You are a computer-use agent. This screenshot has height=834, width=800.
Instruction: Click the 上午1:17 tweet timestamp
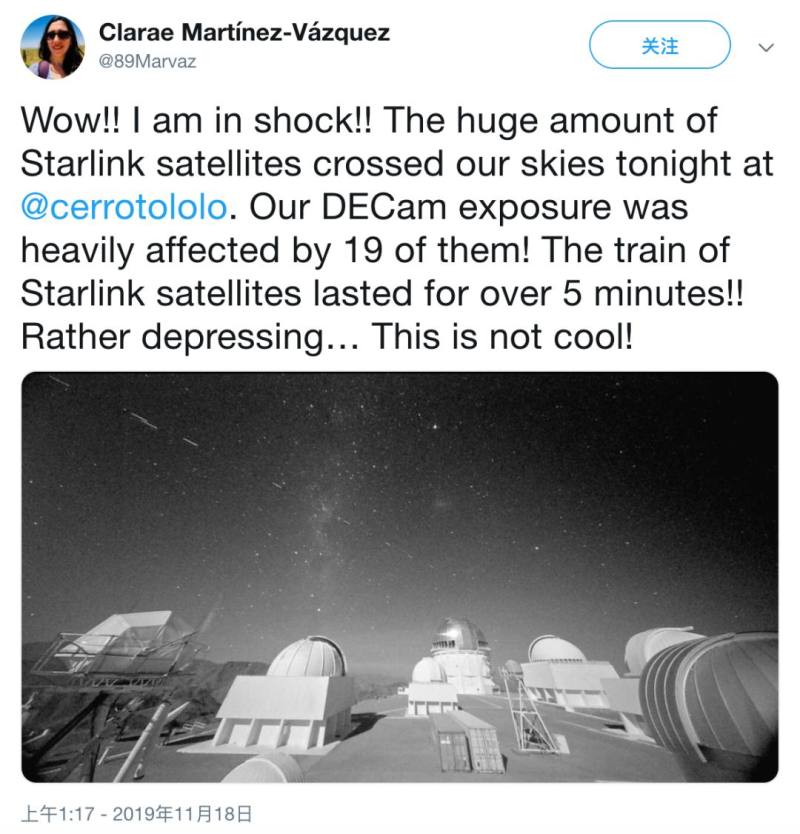pyautogui.click(x=57, y=814)
